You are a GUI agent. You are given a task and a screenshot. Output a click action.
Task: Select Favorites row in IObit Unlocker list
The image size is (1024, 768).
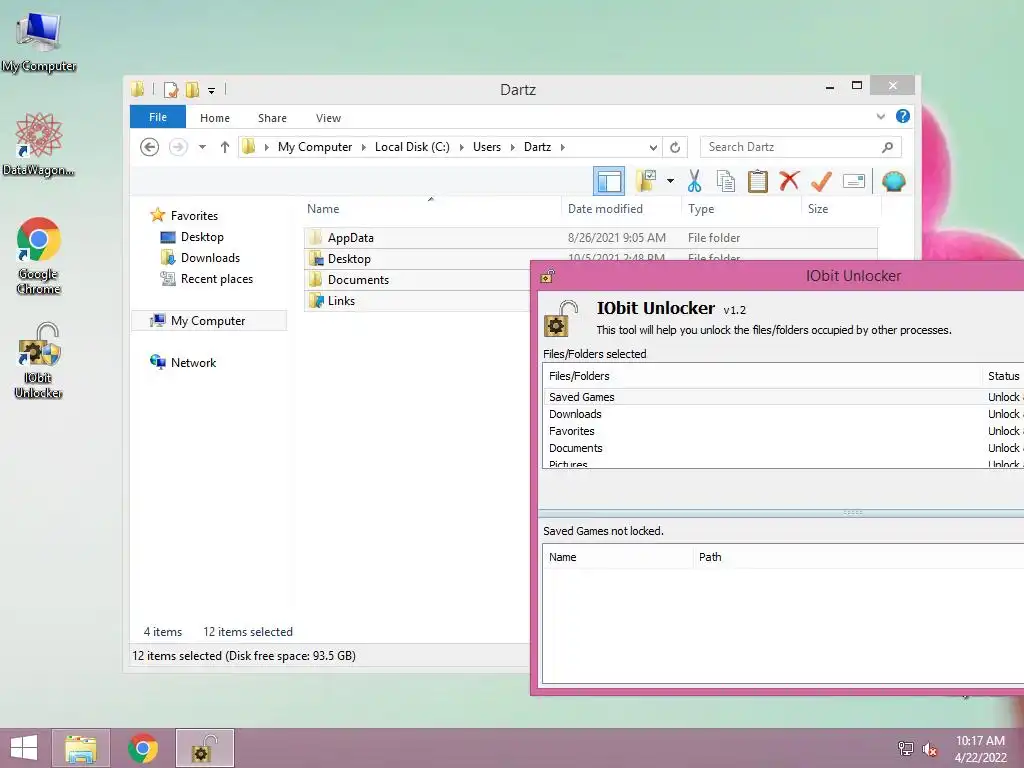tap(783, 431)
